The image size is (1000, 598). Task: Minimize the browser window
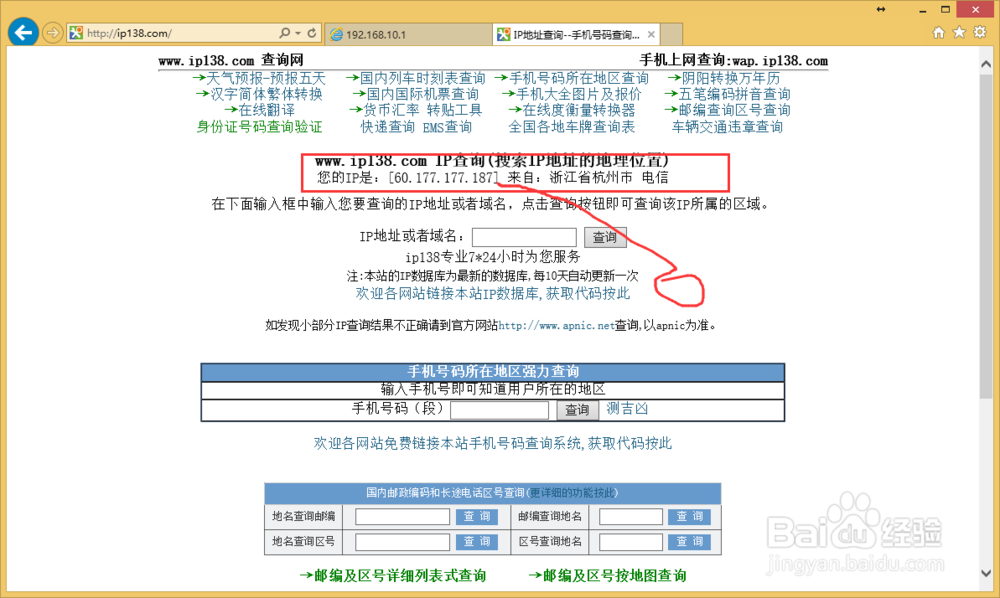tap(922, 10)
